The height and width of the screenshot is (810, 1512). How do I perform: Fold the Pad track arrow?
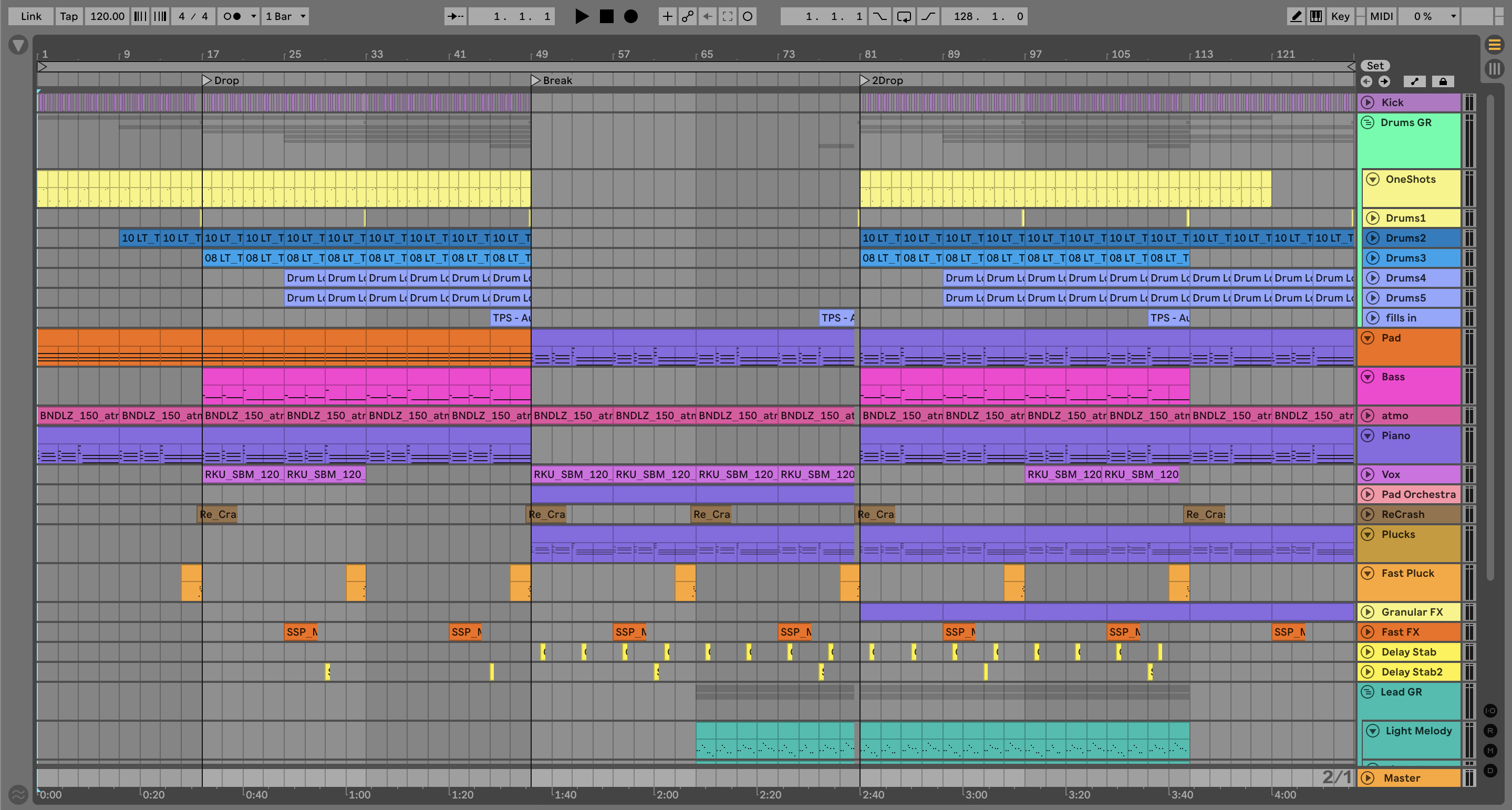click(x=1368, y=338)
